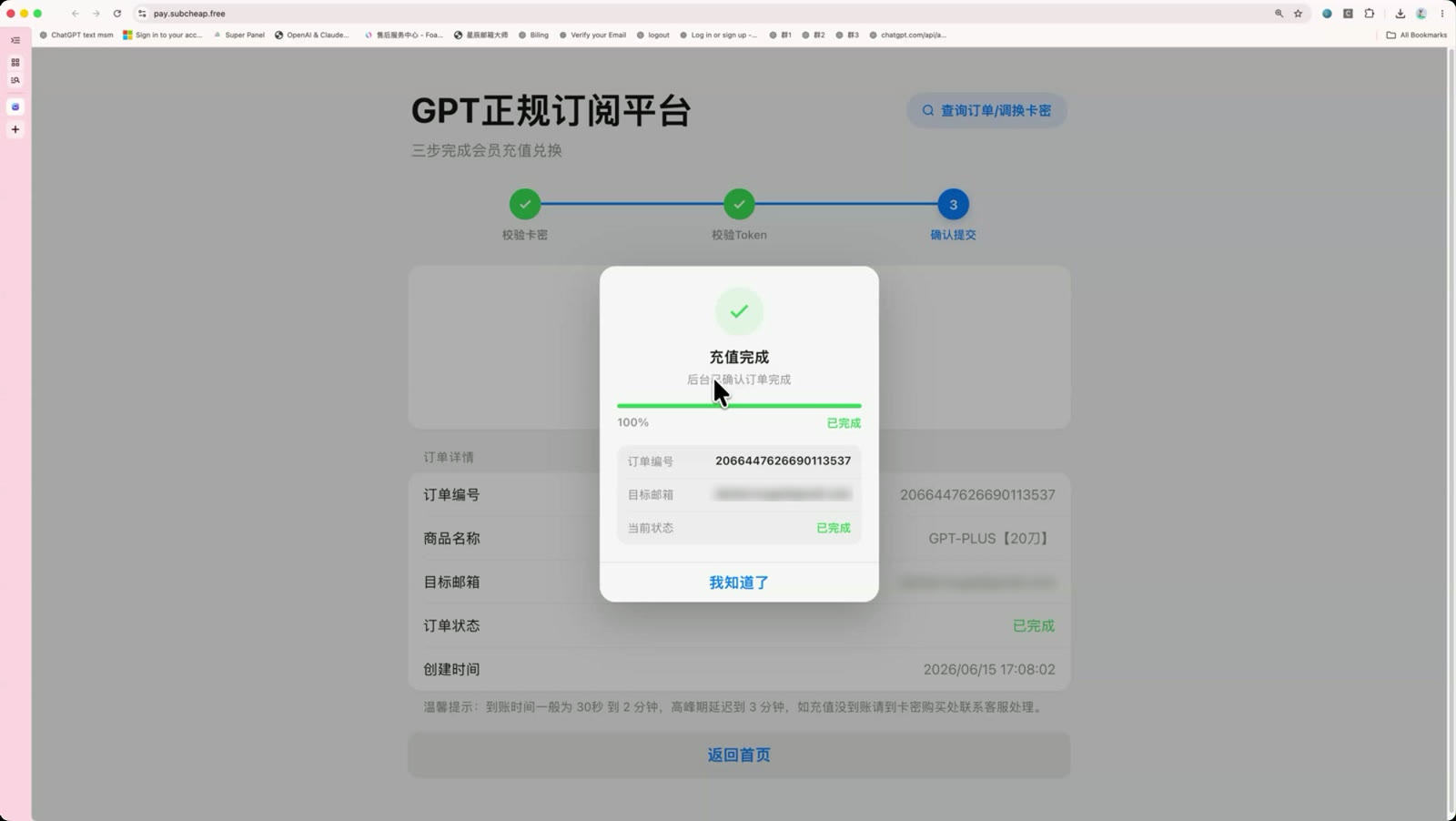Click the dialog order number 2066447626690113537
The image size is (1456, 821).
[783, 461]
